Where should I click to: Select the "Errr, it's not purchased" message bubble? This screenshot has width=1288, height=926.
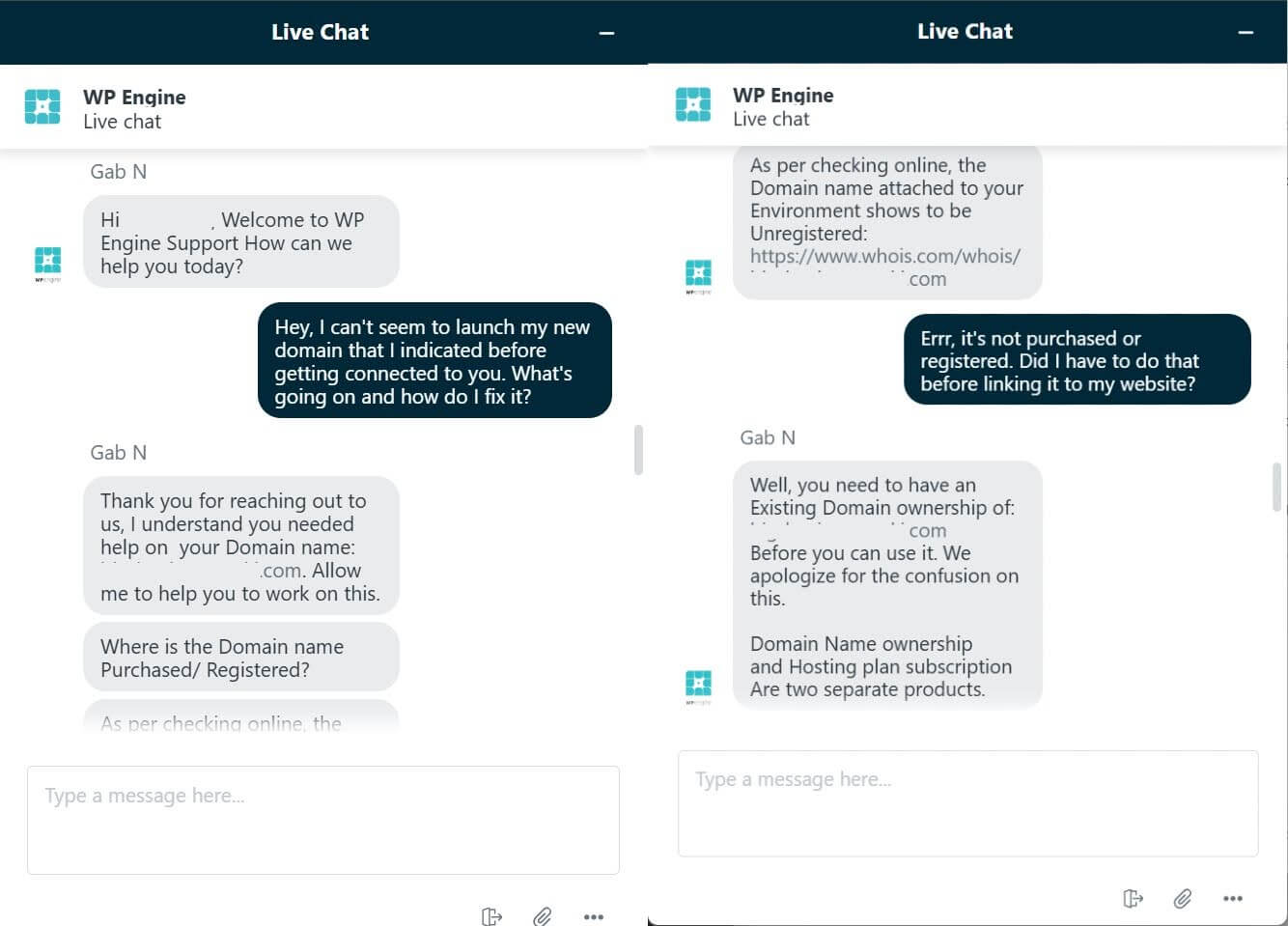(x=1078, y=360)
